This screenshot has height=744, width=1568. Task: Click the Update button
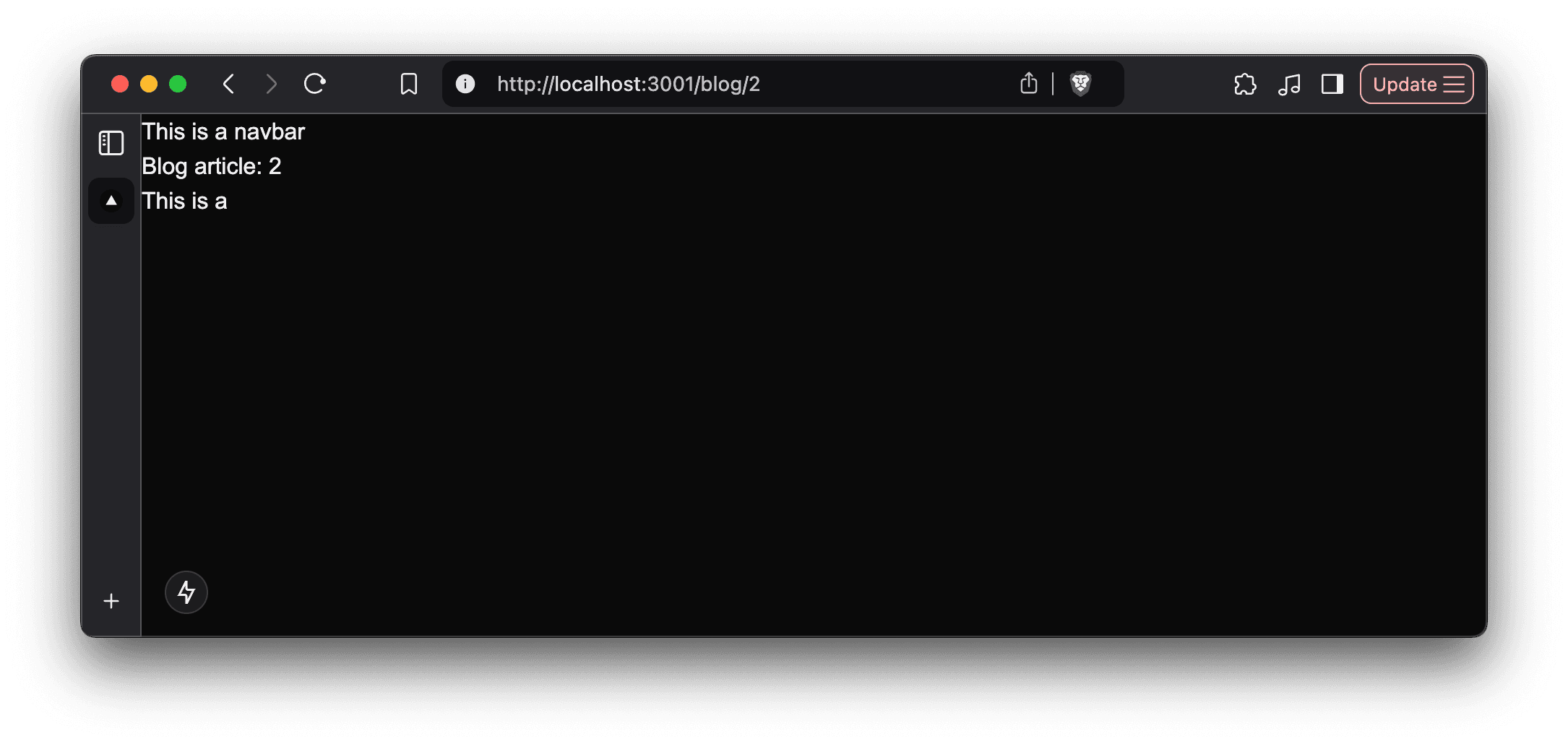1404,85
